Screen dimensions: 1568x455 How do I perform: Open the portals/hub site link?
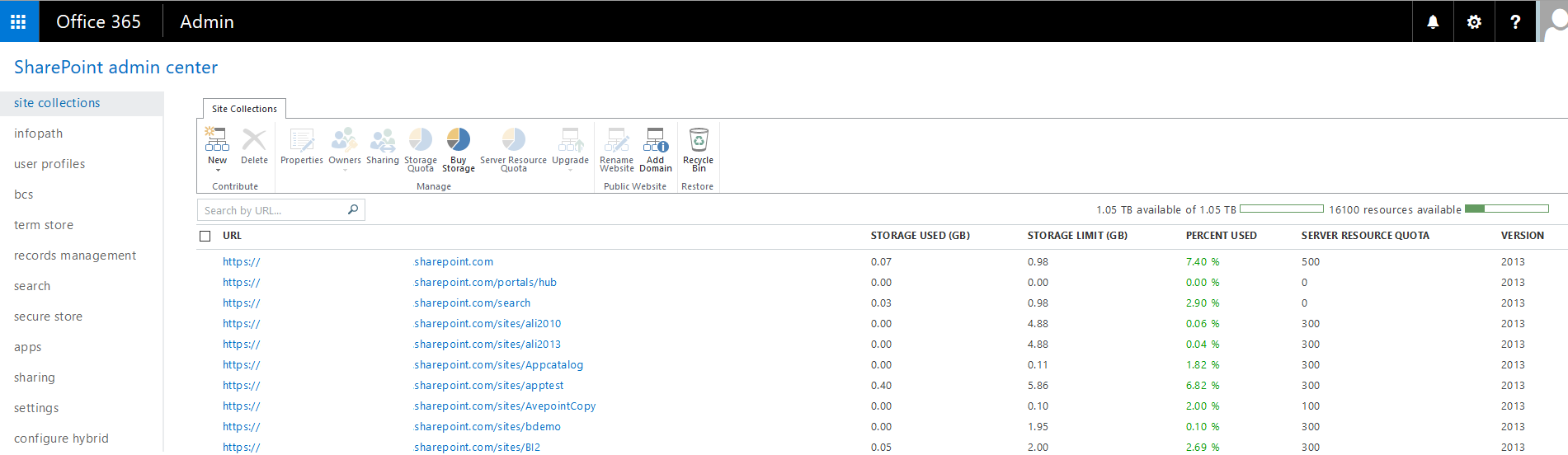click(x=485, y=283)
